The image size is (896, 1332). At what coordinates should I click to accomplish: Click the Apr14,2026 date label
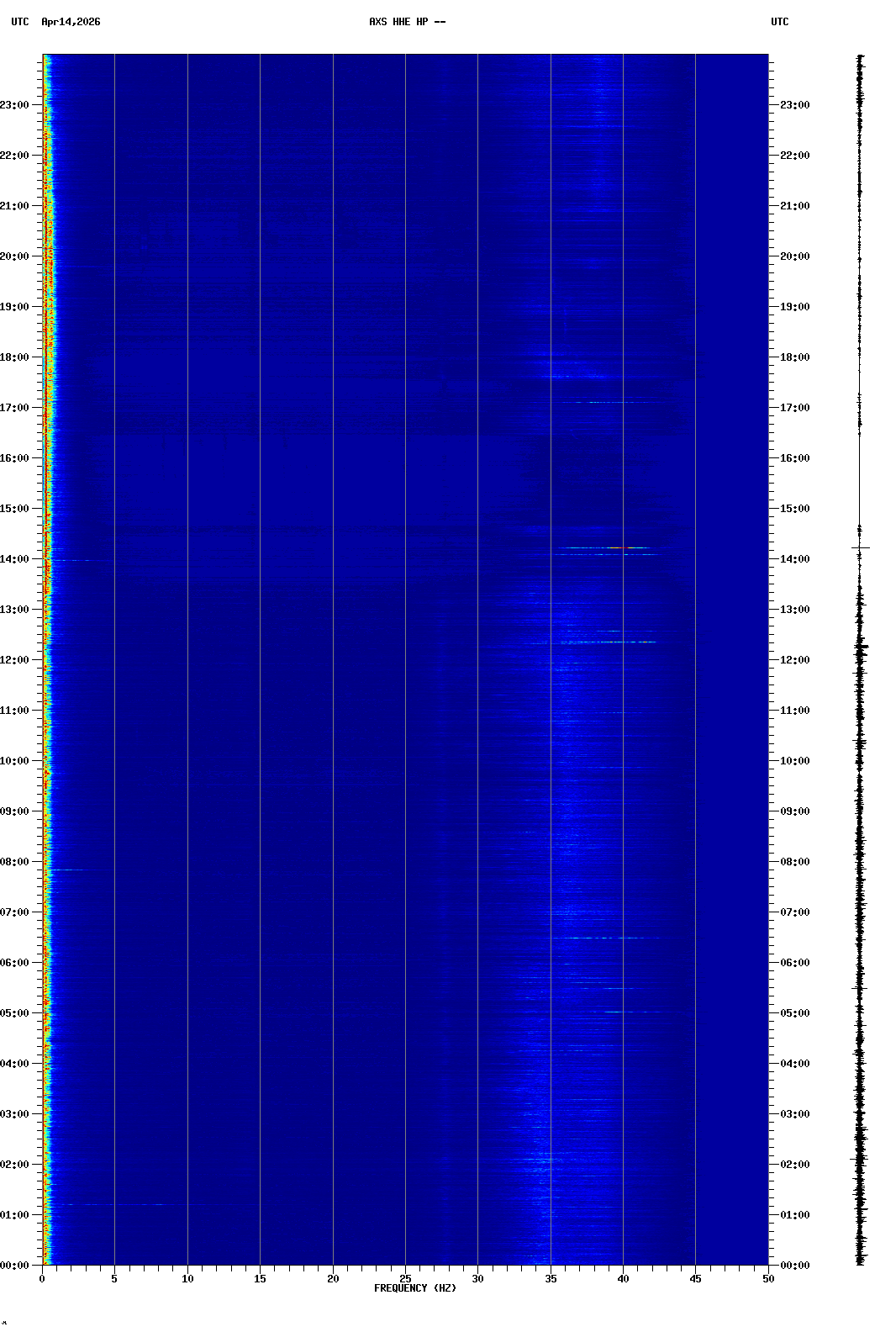(x=71, y=22)
